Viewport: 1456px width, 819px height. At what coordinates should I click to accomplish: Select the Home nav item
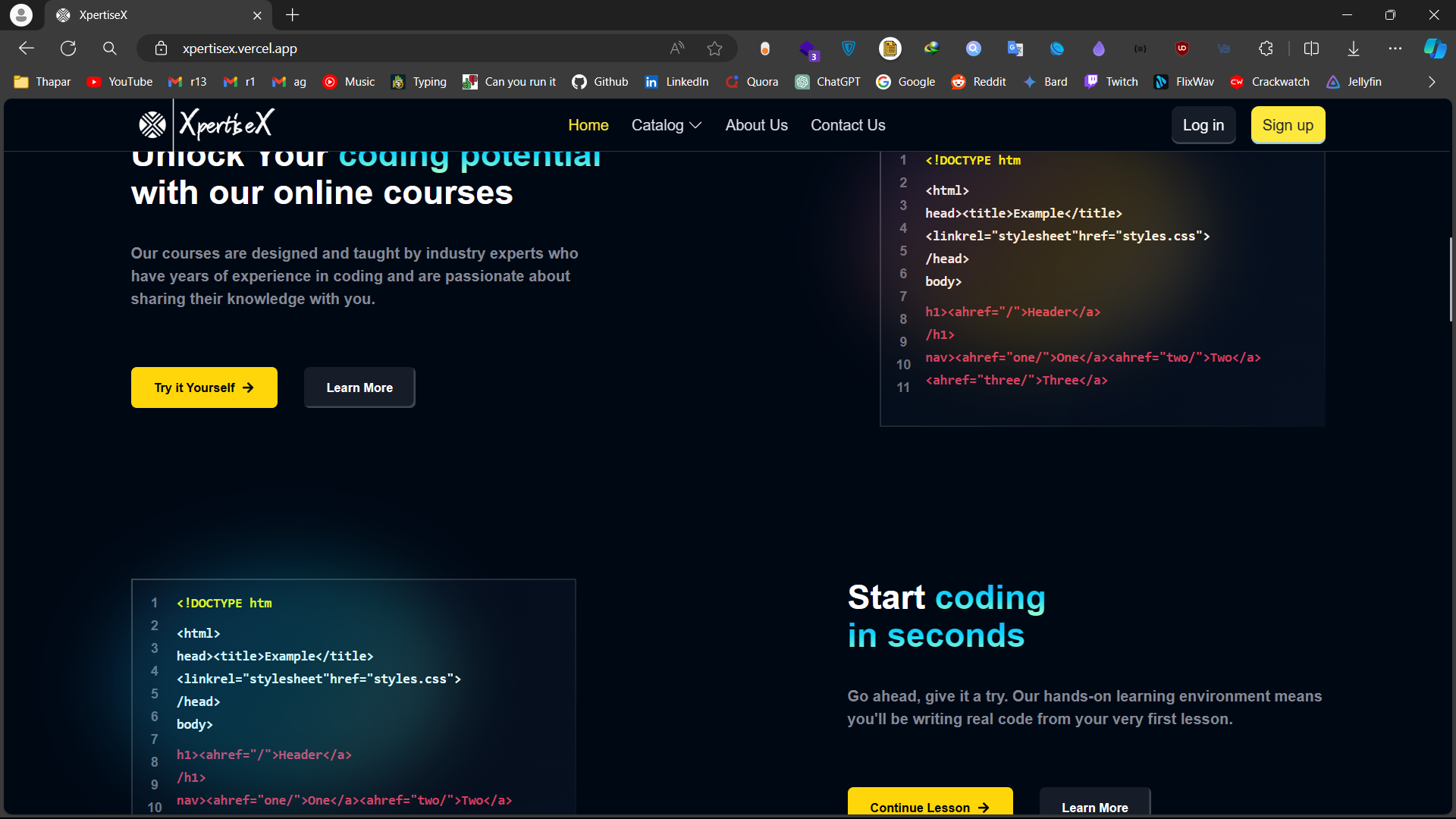(588, 125)
